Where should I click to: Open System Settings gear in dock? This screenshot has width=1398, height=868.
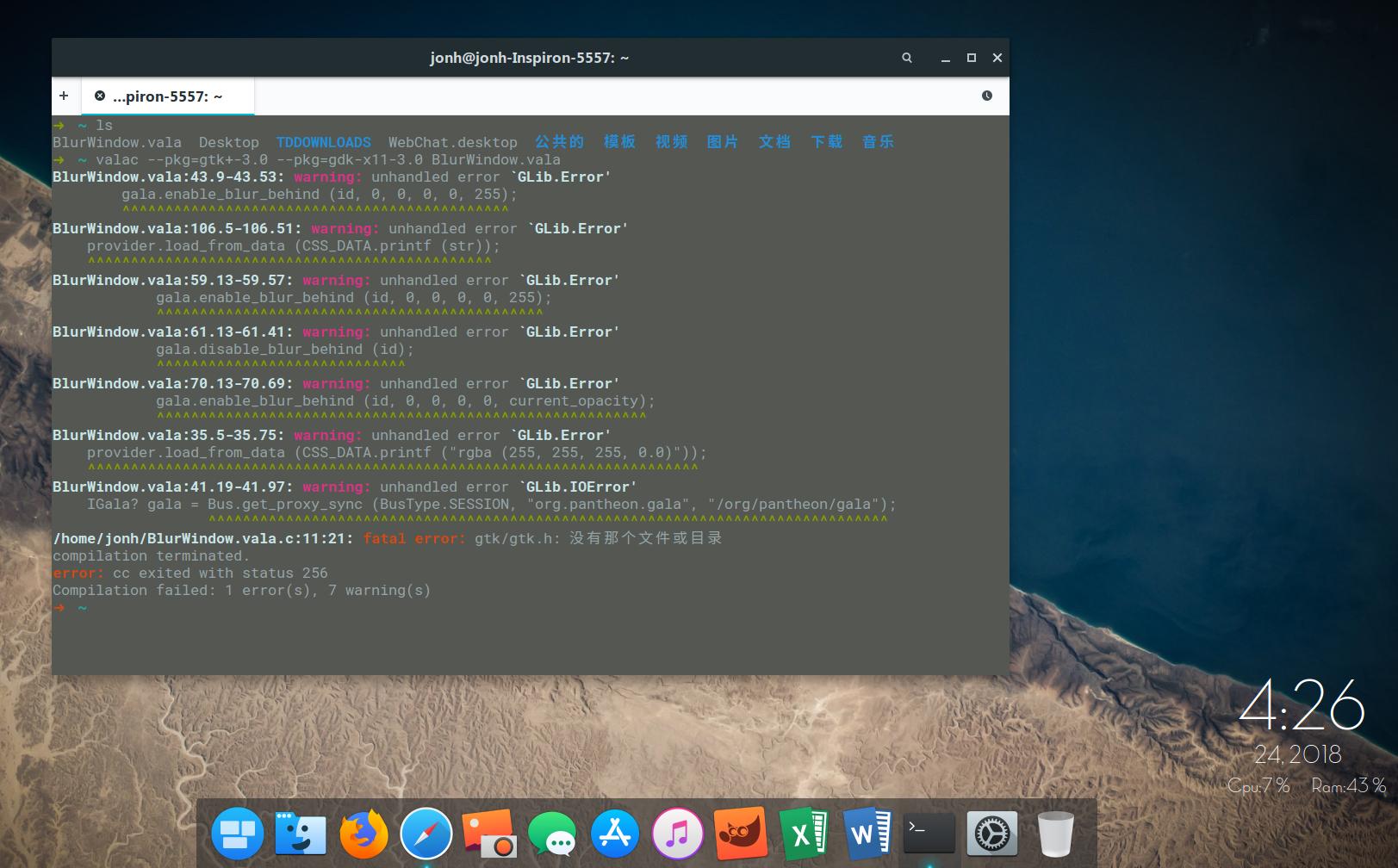point(991,834)
